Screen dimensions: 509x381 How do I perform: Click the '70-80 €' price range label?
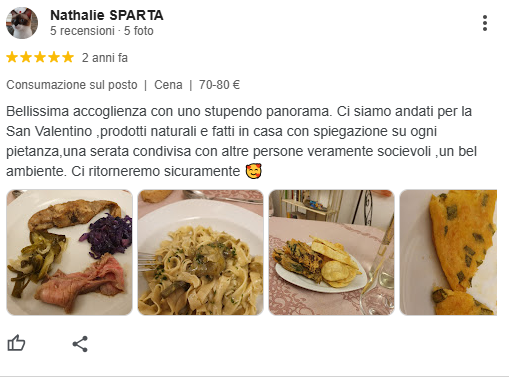point(219,85)
